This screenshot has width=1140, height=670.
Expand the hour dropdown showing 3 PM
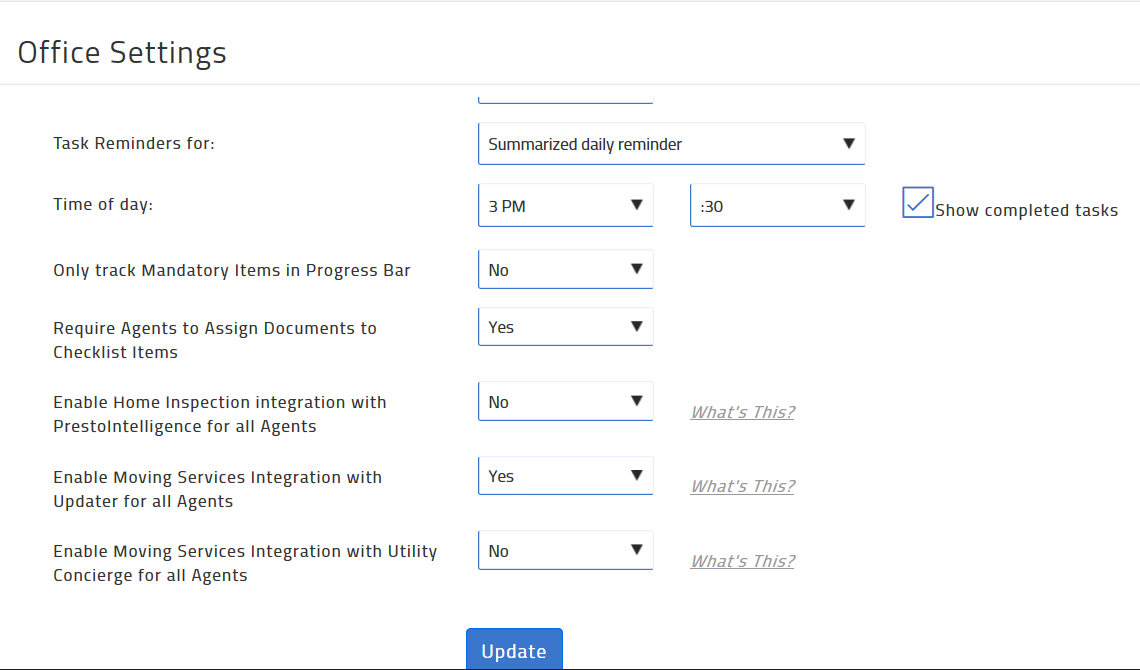click(565, 205)
